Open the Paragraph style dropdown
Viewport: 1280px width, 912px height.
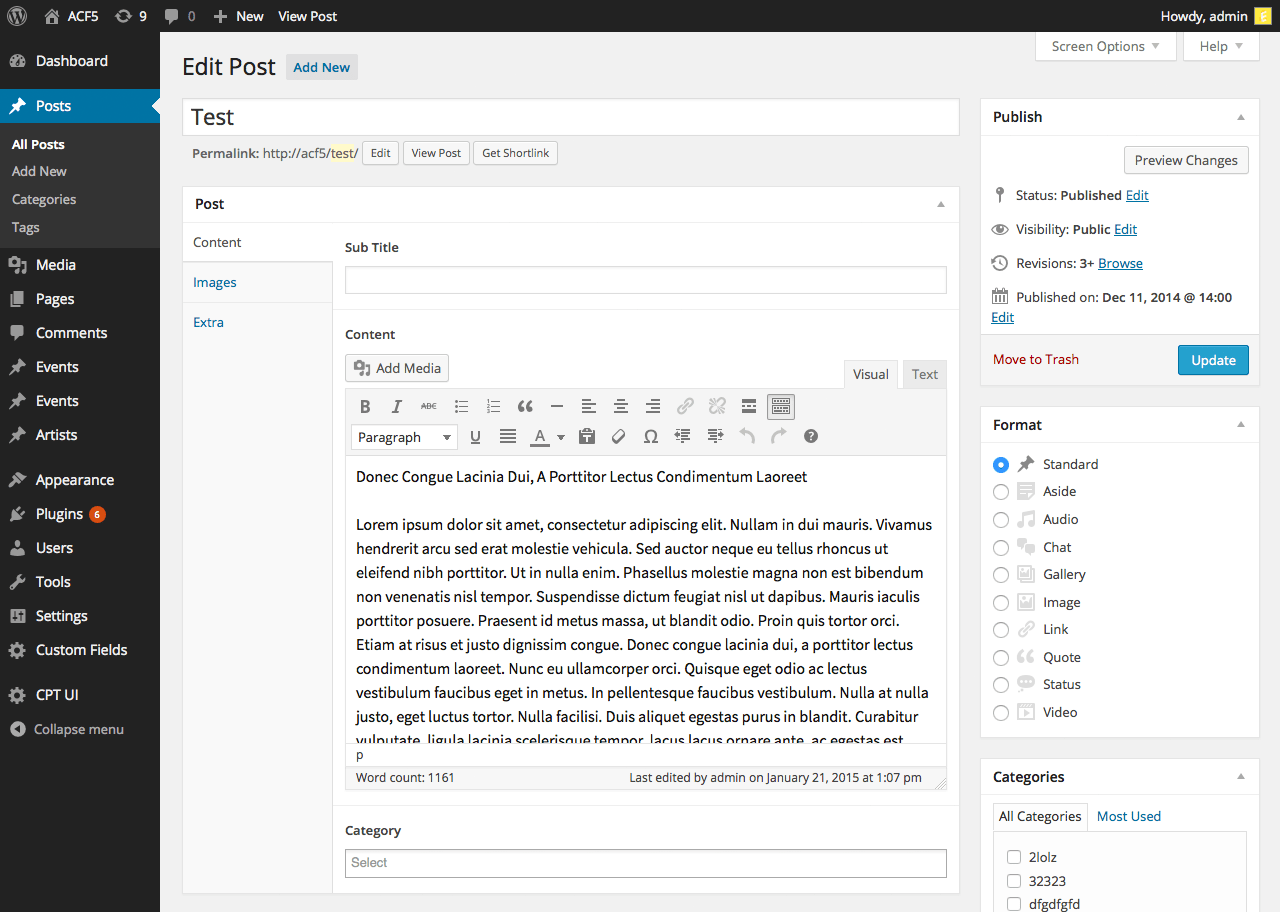tap(403, 437)
